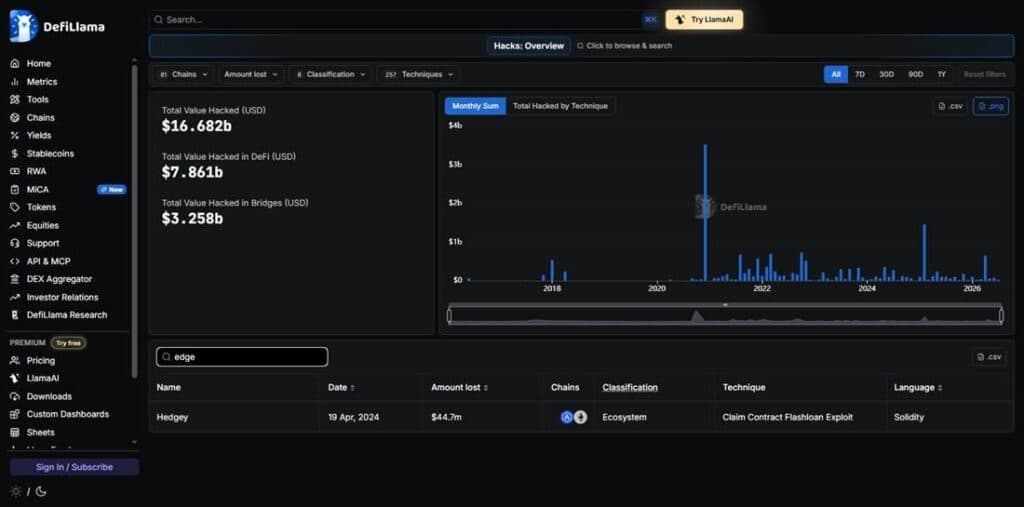
Task: Click the left handle of chart range slider
Action: (x=449, y=316)
